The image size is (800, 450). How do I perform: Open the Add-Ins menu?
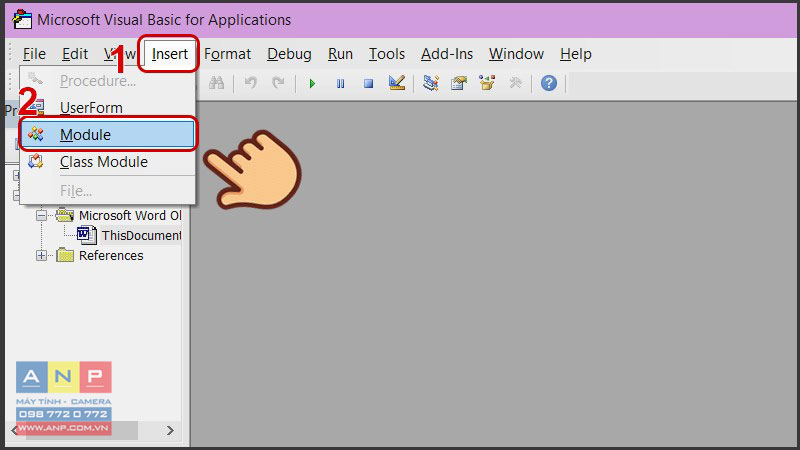(447, 54)
